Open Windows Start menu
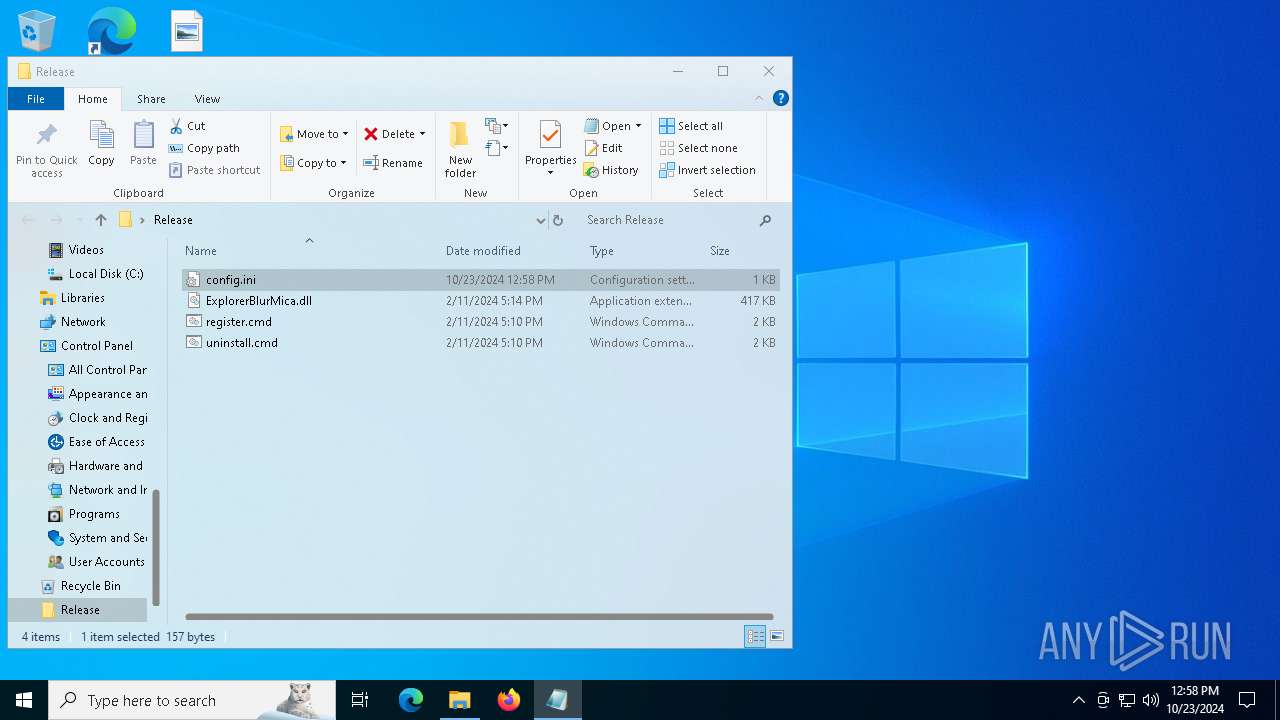Image resolution: width=1280 pixels, height=720 pixels. coord(24,700)
